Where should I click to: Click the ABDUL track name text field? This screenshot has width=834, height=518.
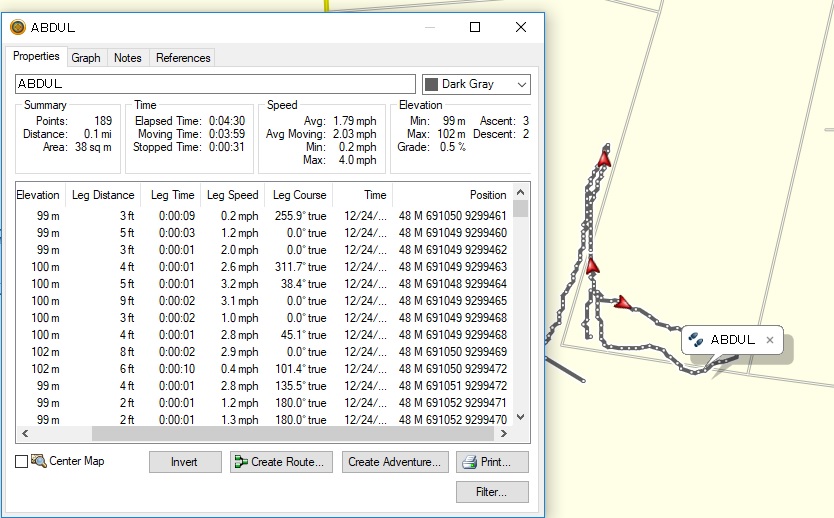[215, 84]
